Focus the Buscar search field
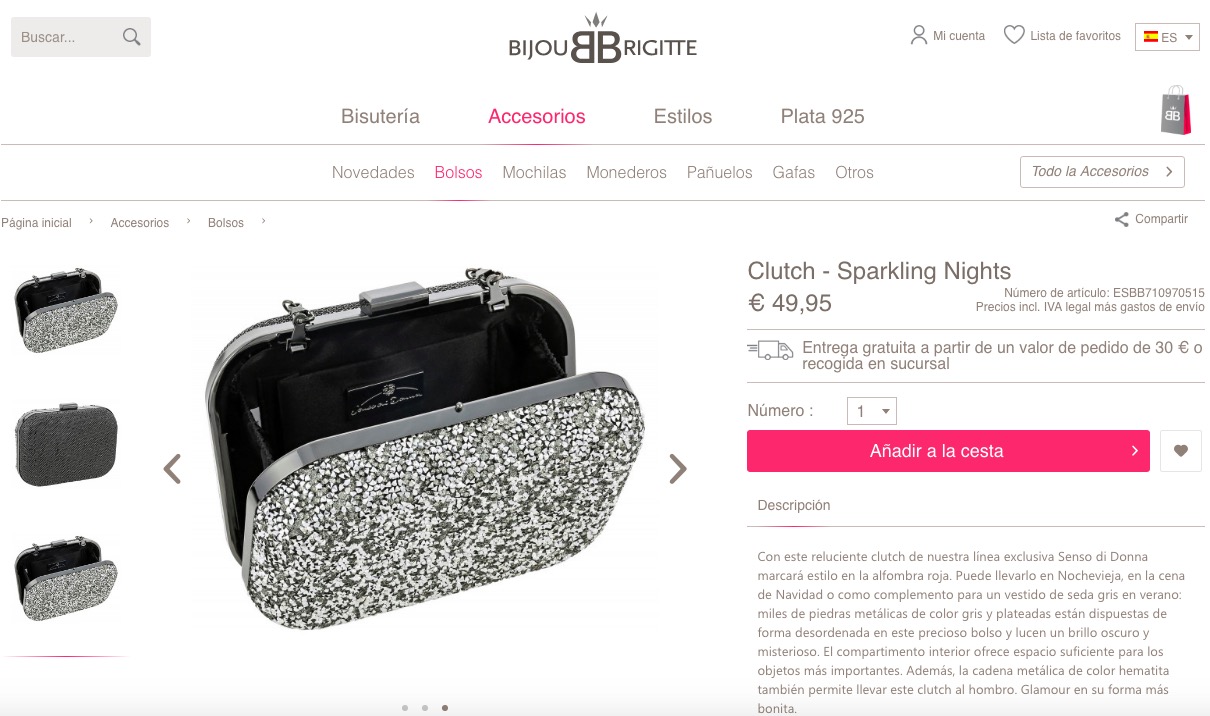Image resolution: width=1210 pixels, height=716 pixels. pos(66,37)
